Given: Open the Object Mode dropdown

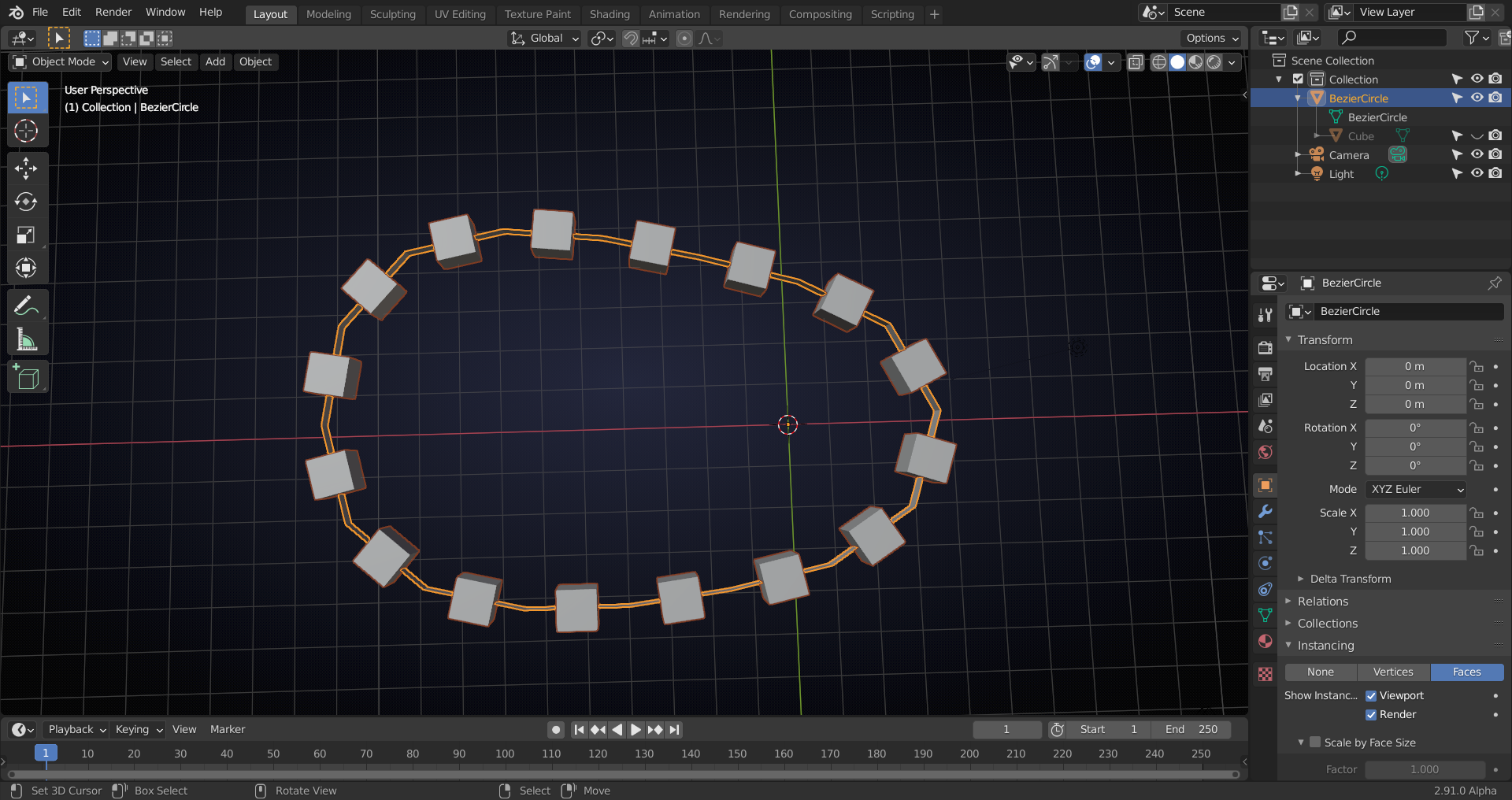Looking at the screenshot, I should pos(61,61).
